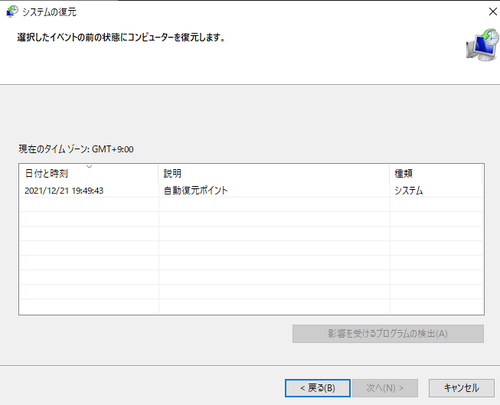Click the System Restore title bar icon
The image size is (500, 405).
[12, 12]
